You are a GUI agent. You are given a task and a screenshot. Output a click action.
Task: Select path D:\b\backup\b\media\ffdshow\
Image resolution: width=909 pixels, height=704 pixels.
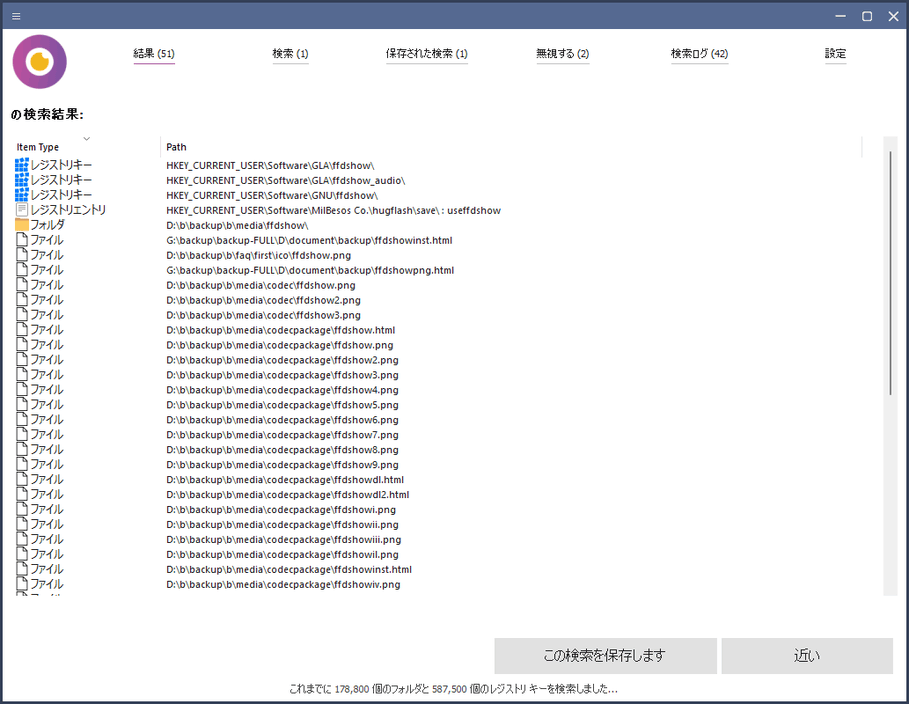click(237, 226)
